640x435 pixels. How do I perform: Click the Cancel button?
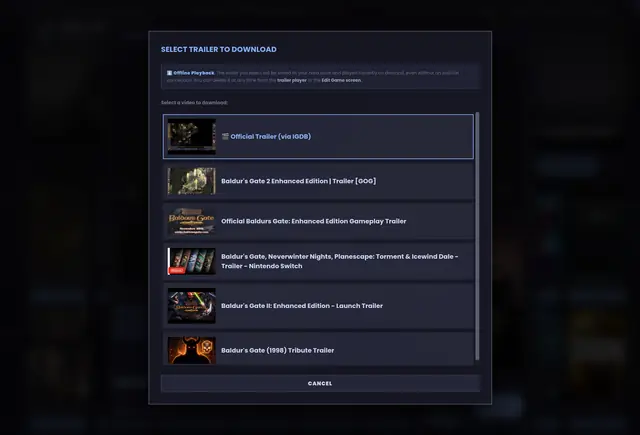click(x=320, y=384)
